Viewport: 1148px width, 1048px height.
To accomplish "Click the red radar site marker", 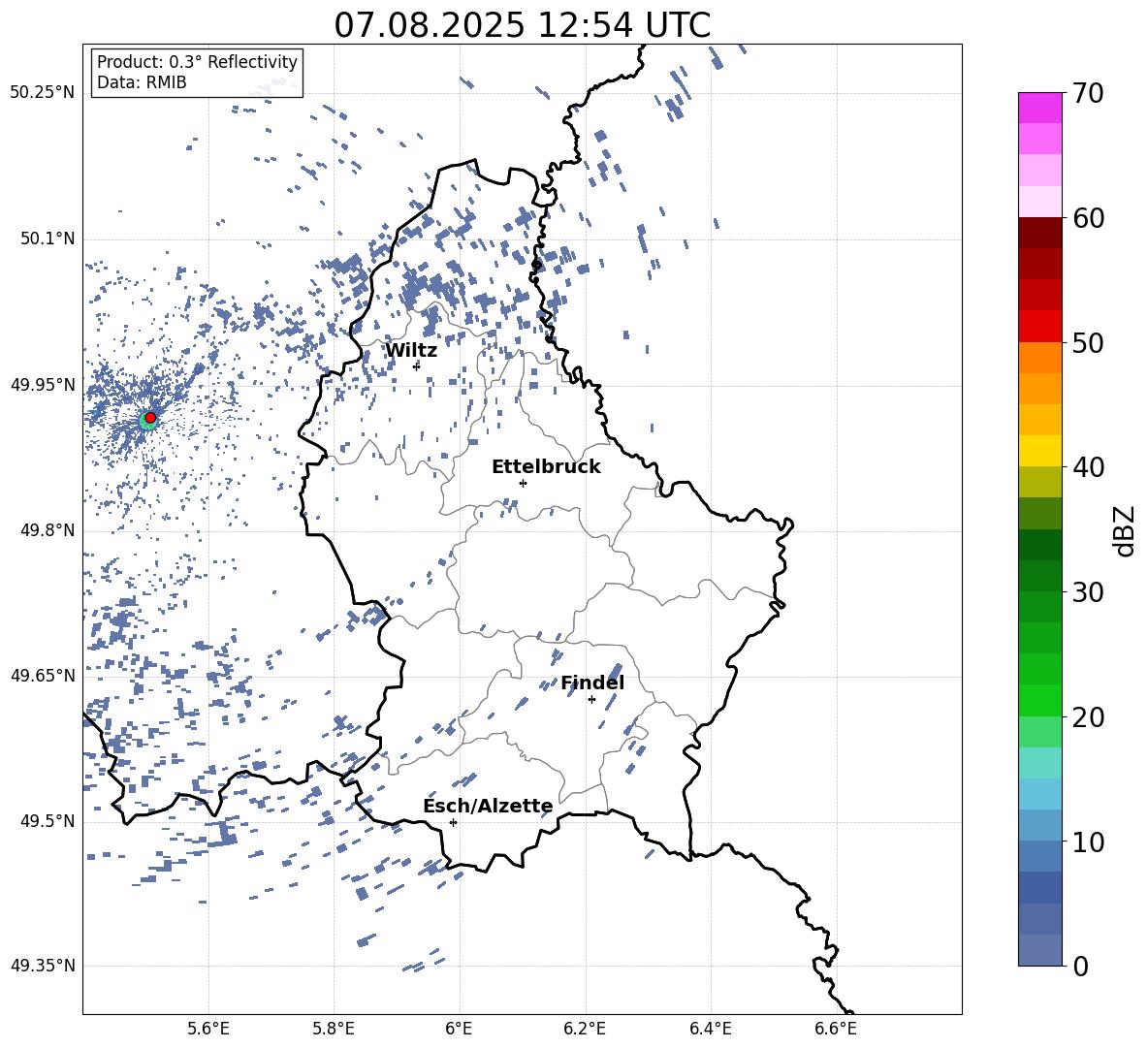I will [x=150, y=418].
